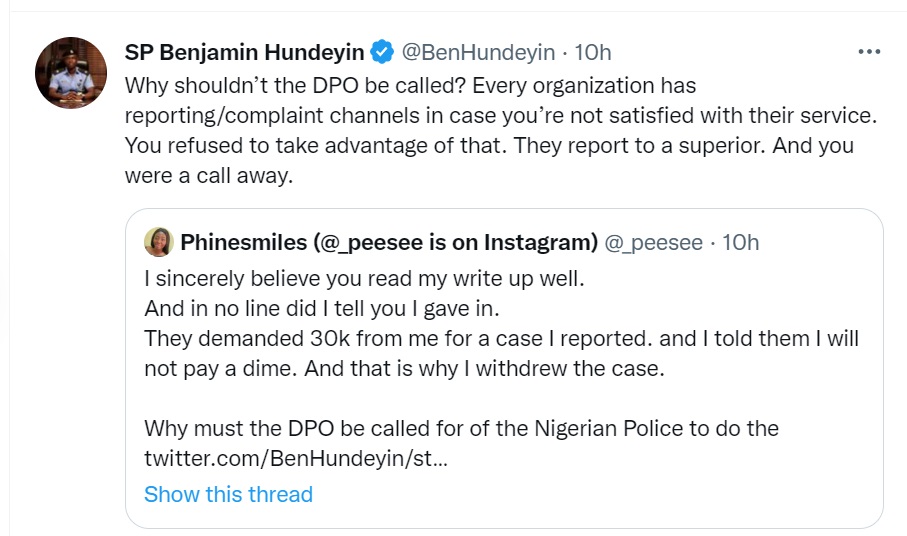Click the line 'You refused to take advantage'
Viewport: 907px width, 536px height.
point(310,145)
